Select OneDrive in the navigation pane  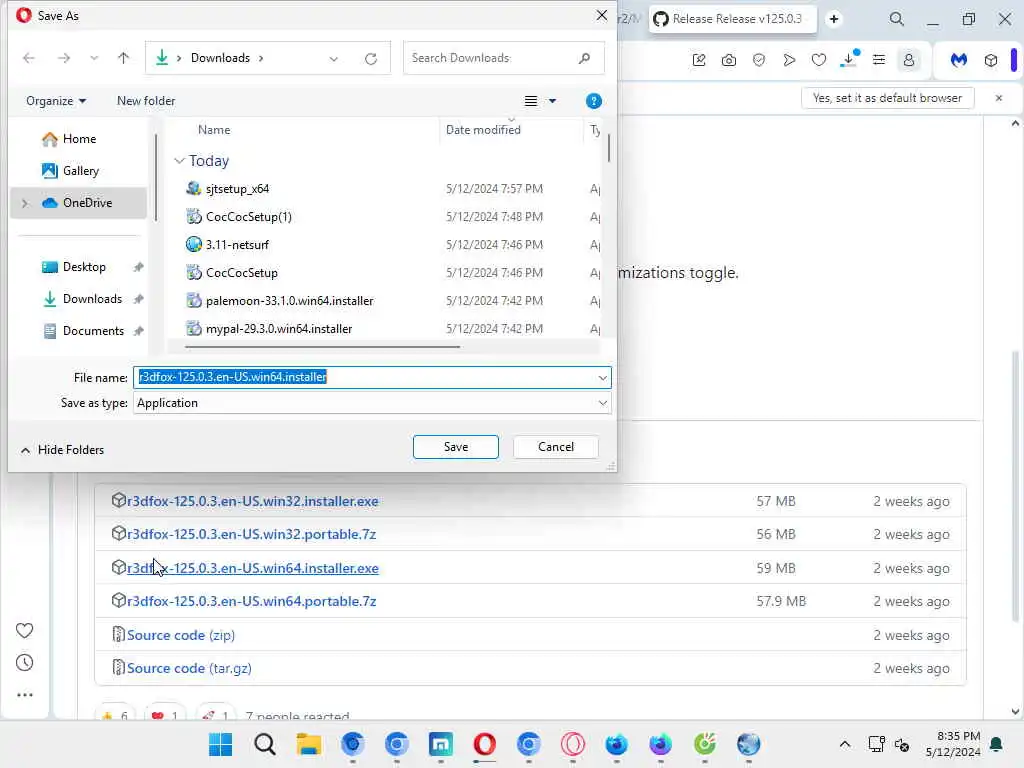[x=79, y=203]
